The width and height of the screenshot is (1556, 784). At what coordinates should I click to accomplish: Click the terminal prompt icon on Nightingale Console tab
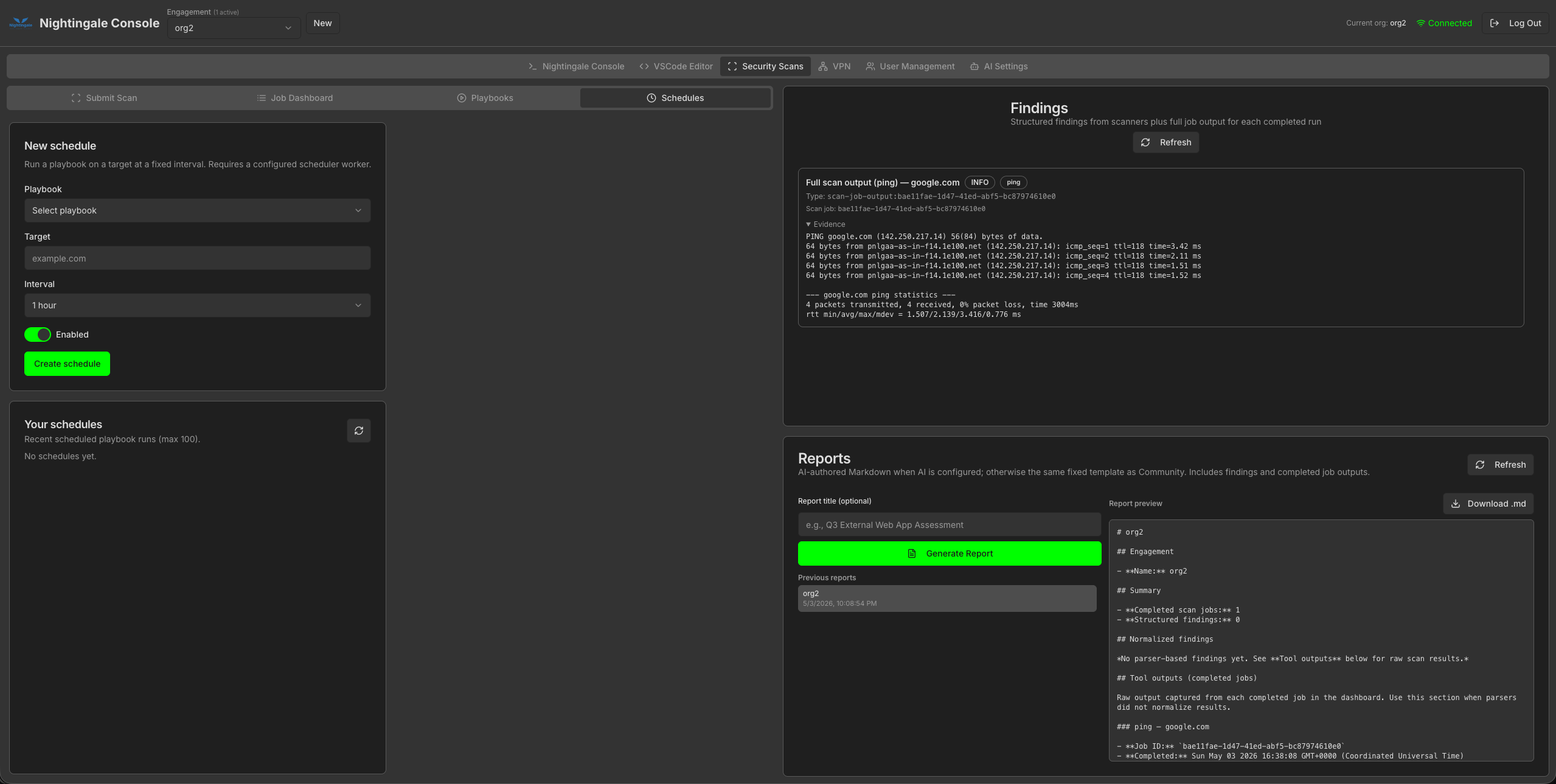(533, 66)
